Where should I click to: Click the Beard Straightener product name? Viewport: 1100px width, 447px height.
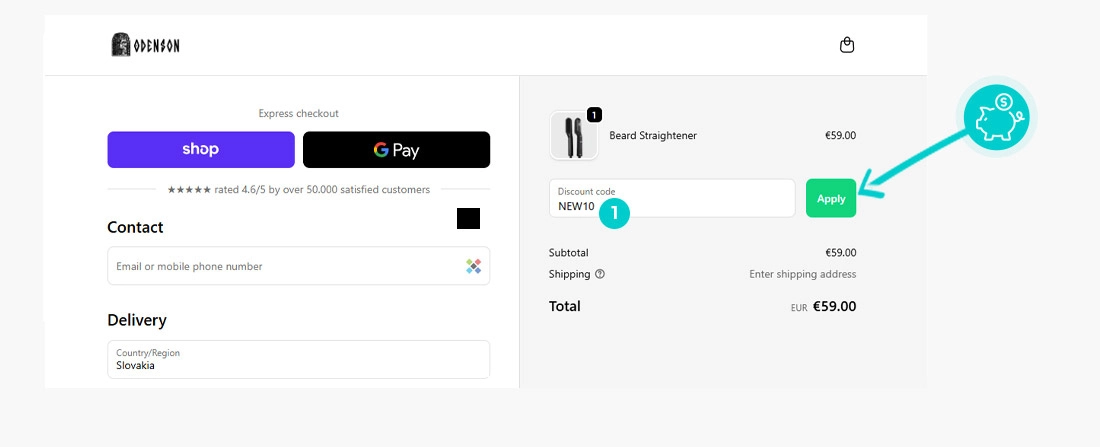(652, 135)
